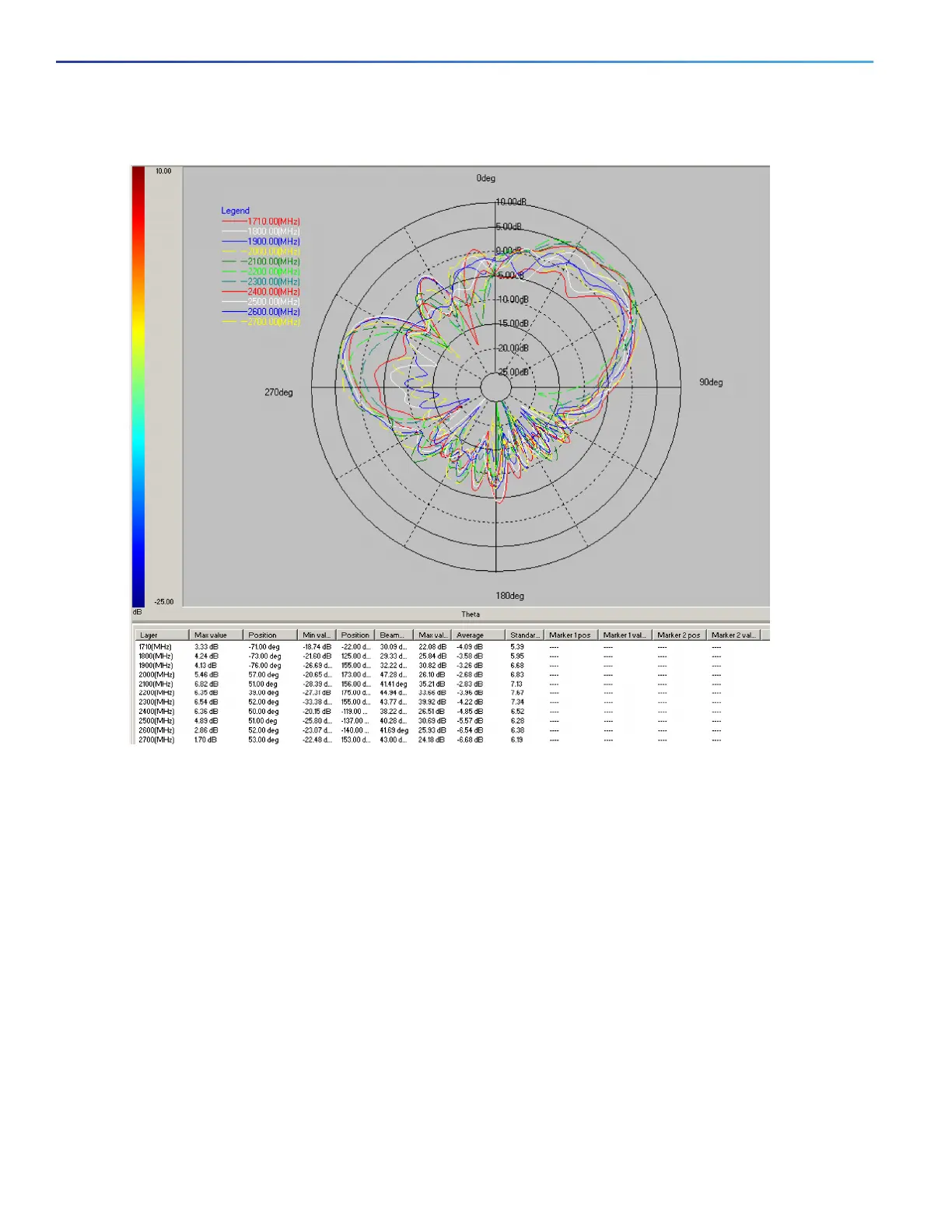Click the -2.68 dB average cell
Image resolution: width=952 pixels, height=1232 pixels.
(x=470, y=674)
